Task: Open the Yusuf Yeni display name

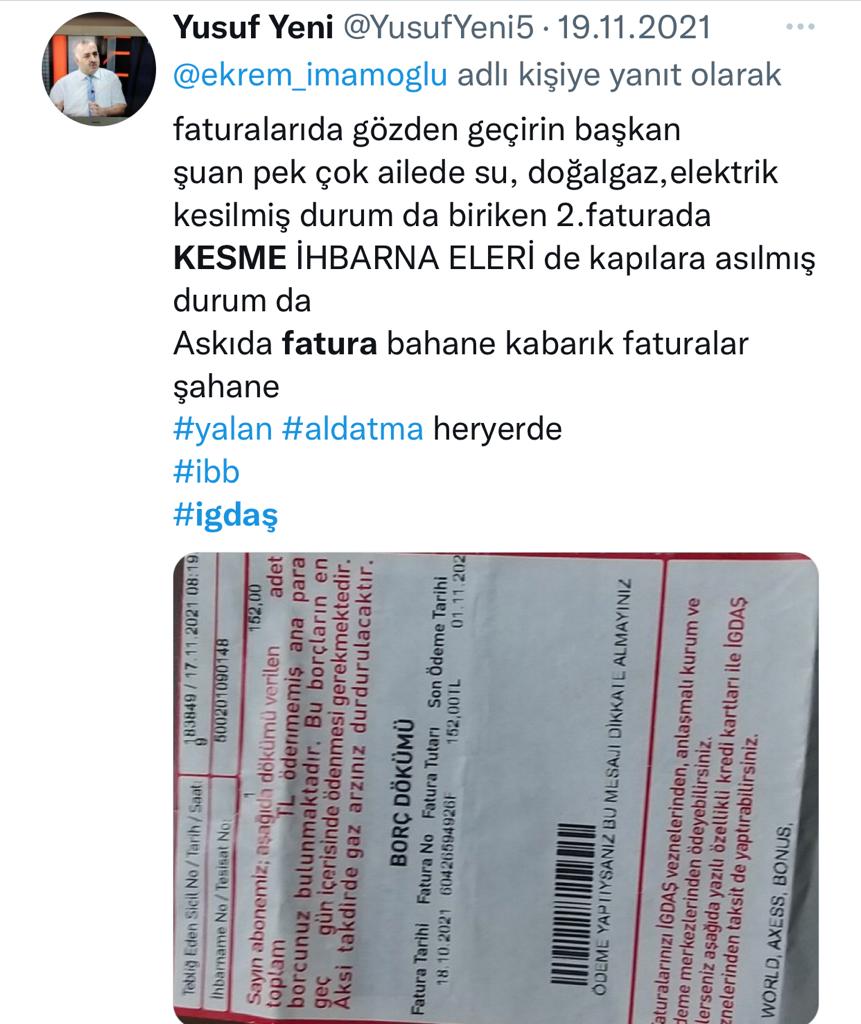Action: coord(253,27)
